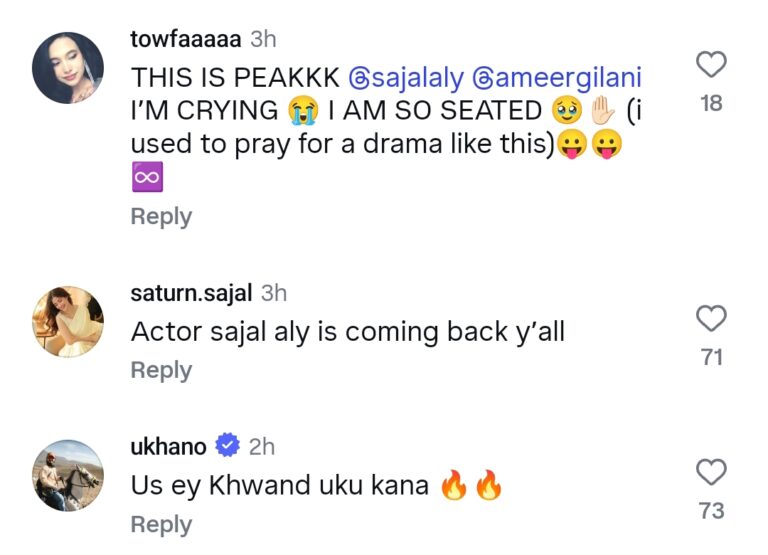View the 18 likes on towfaaaaa's comment
The height and width of the screenshot is (555, 768).
point(711,103)
